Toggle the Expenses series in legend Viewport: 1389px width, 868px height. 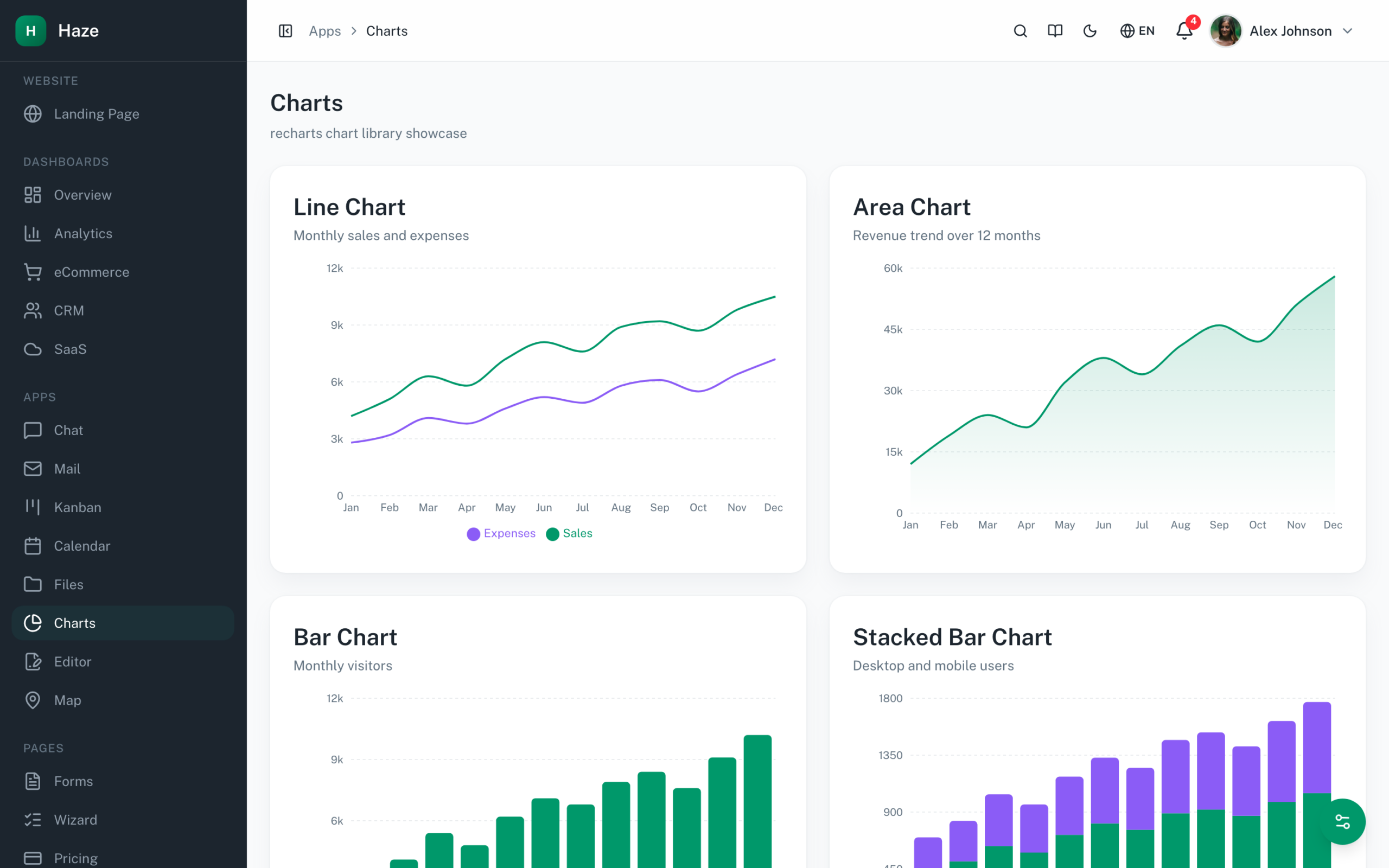point(501,533)
